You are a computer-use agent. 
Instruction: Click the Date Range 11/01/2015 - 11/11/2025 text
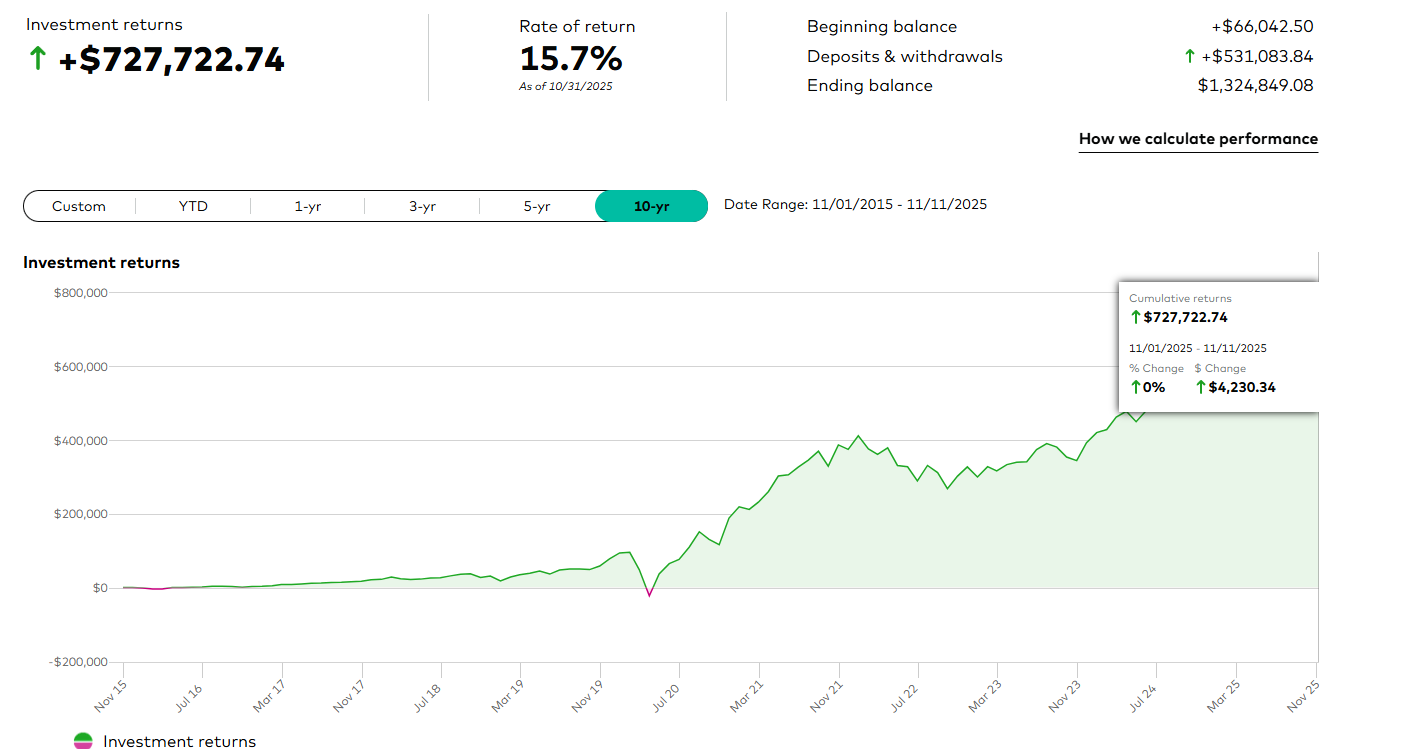855,204
